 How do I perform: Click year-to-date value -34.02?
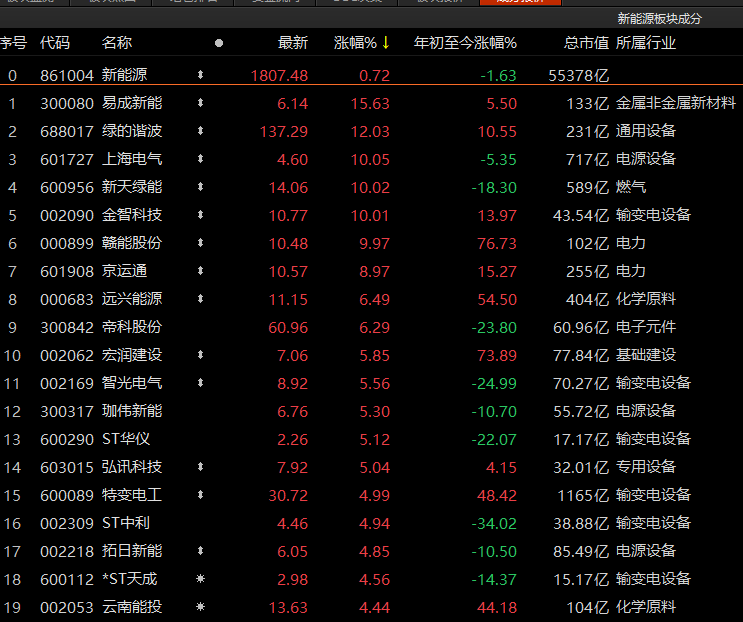click(494, 523)
